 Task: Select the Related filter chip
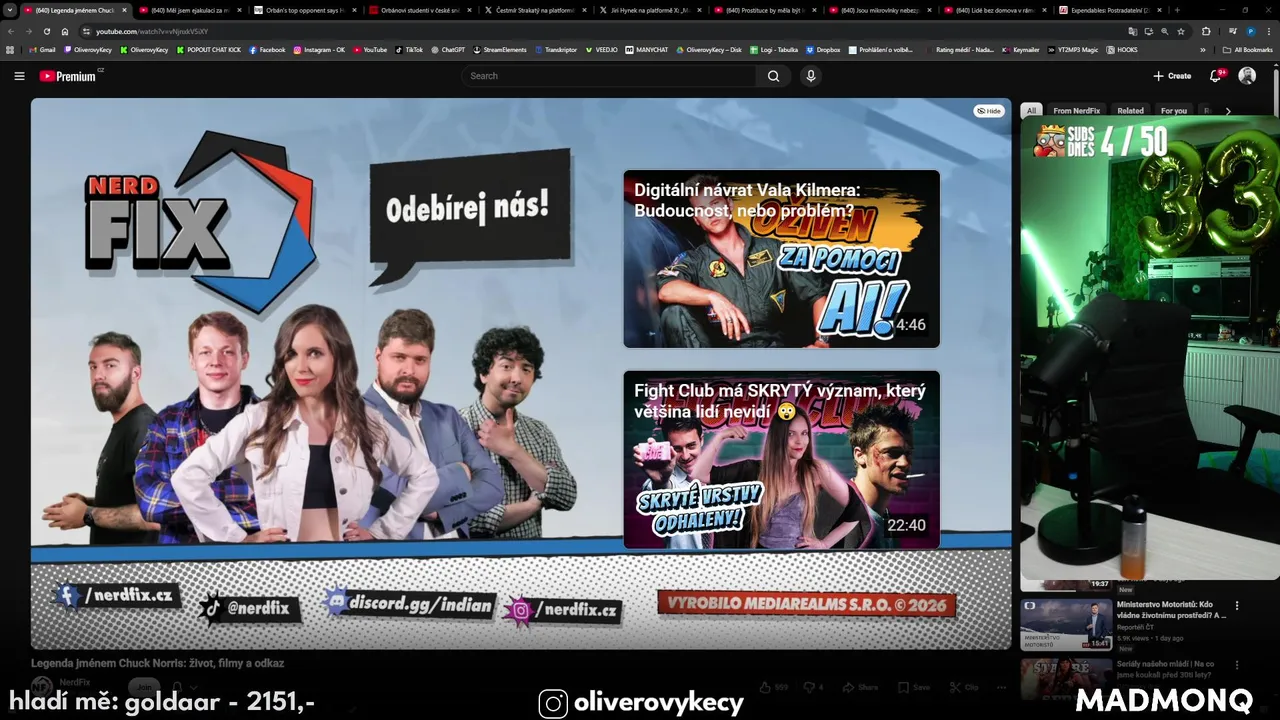1131,111
